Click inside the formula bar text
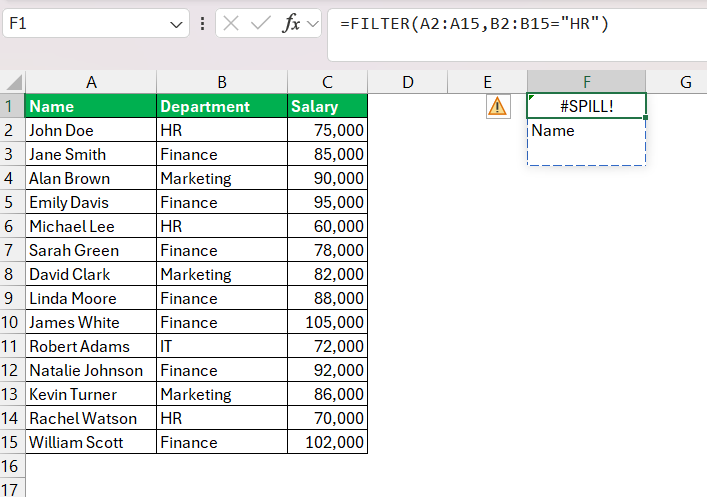Viewport: 707px width, 497px height. (474, 23)
